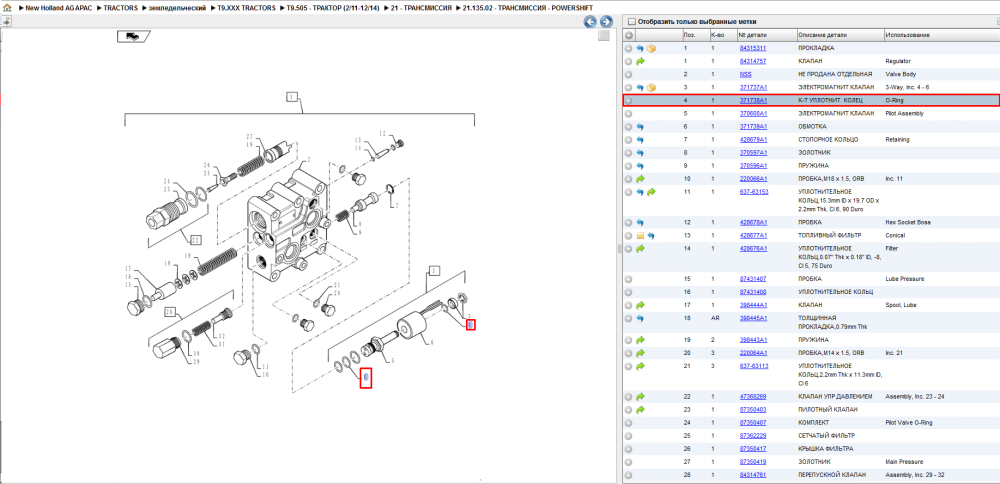The height and width of the screenshot is (484, 1000).
Task: Click callout label 22 in the diagram
Action: tap(195, 240)
